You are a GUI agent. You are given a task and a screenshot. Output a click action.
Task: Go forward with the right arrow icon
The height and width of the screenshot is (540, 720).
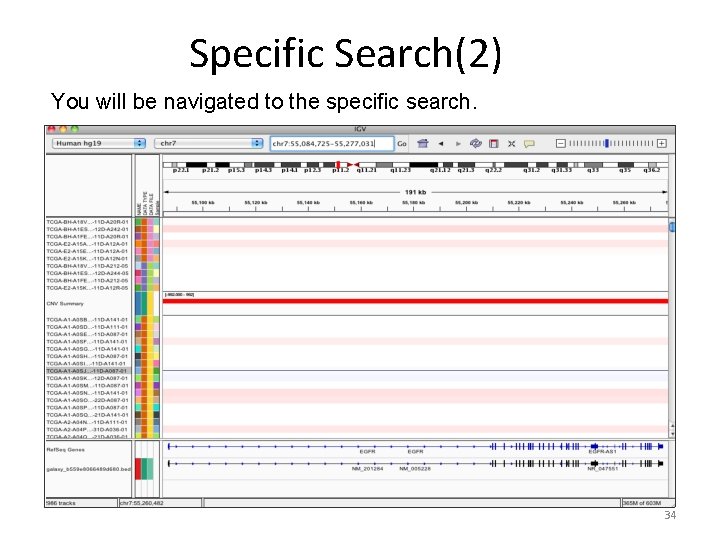(458, 144)
